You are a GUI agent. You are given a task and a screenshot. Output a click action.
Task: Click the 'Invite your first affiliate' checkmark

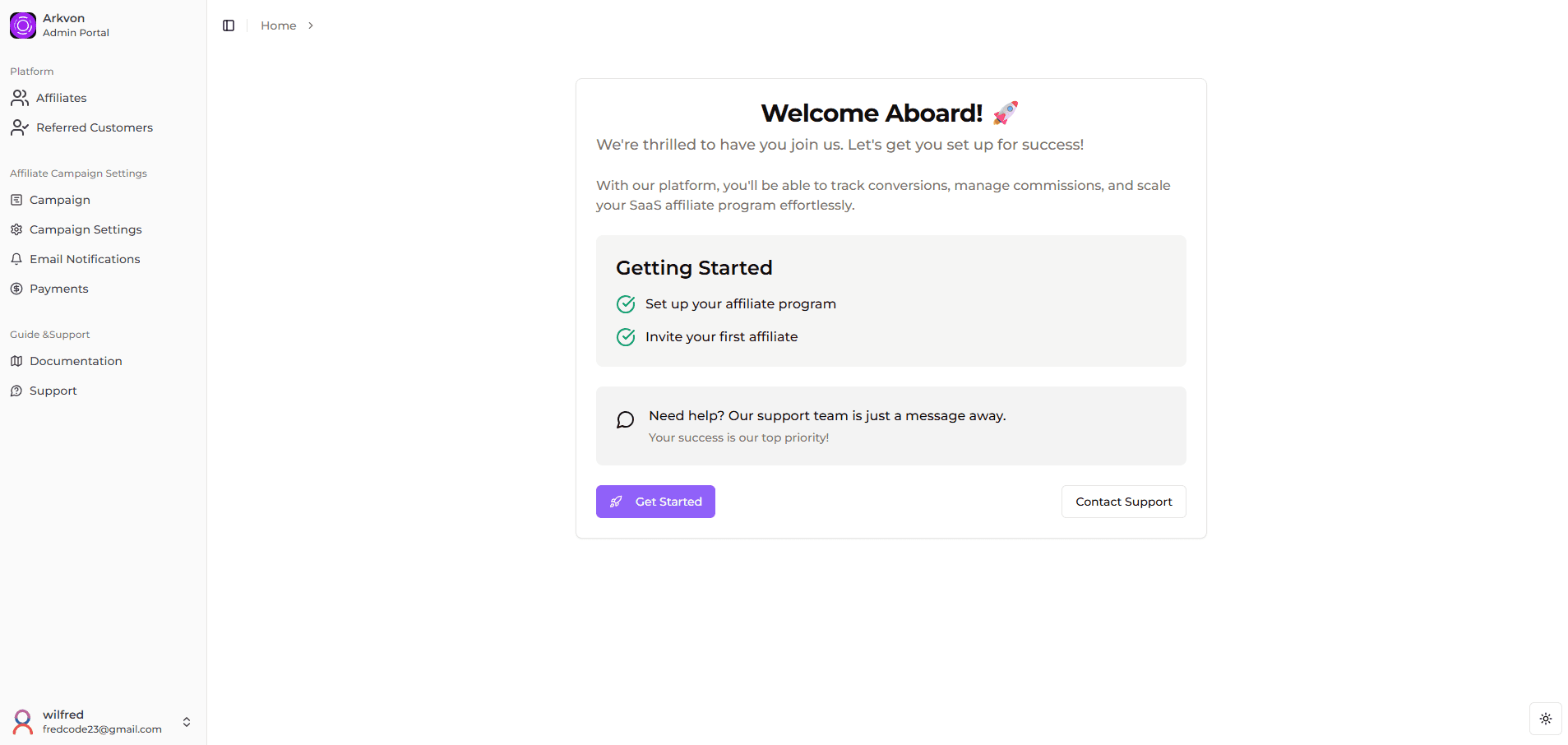click(x=626, y=337)
